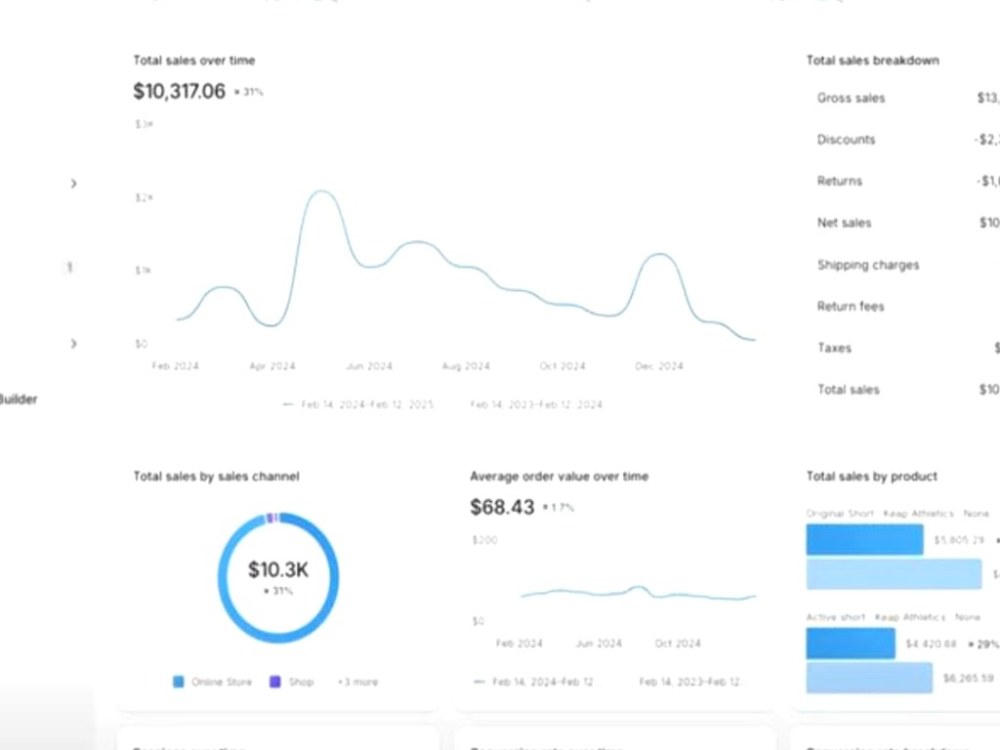Click the Original Short previous-period light bar
1000x750 pixels.
(x=893, y=574)
